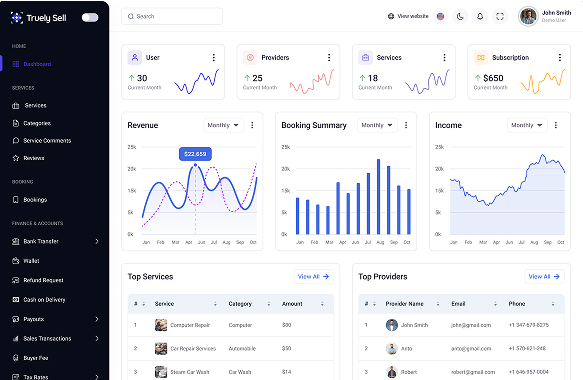Click the US flag language icon
Image resolution: width=583 pixels, height=380 pixels.
pyautogui.click(x=440, y=16)
